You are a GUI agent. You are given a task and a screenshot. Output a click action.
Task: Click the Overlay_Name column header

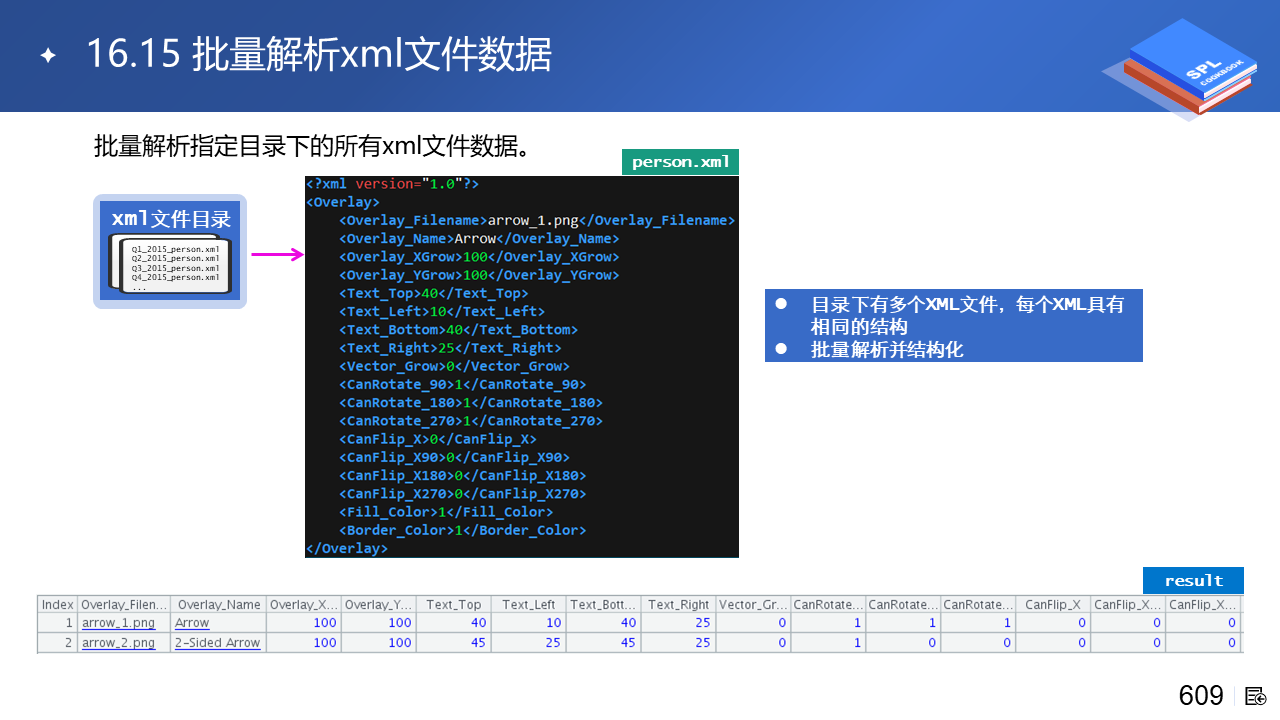[x=217, y=605]
